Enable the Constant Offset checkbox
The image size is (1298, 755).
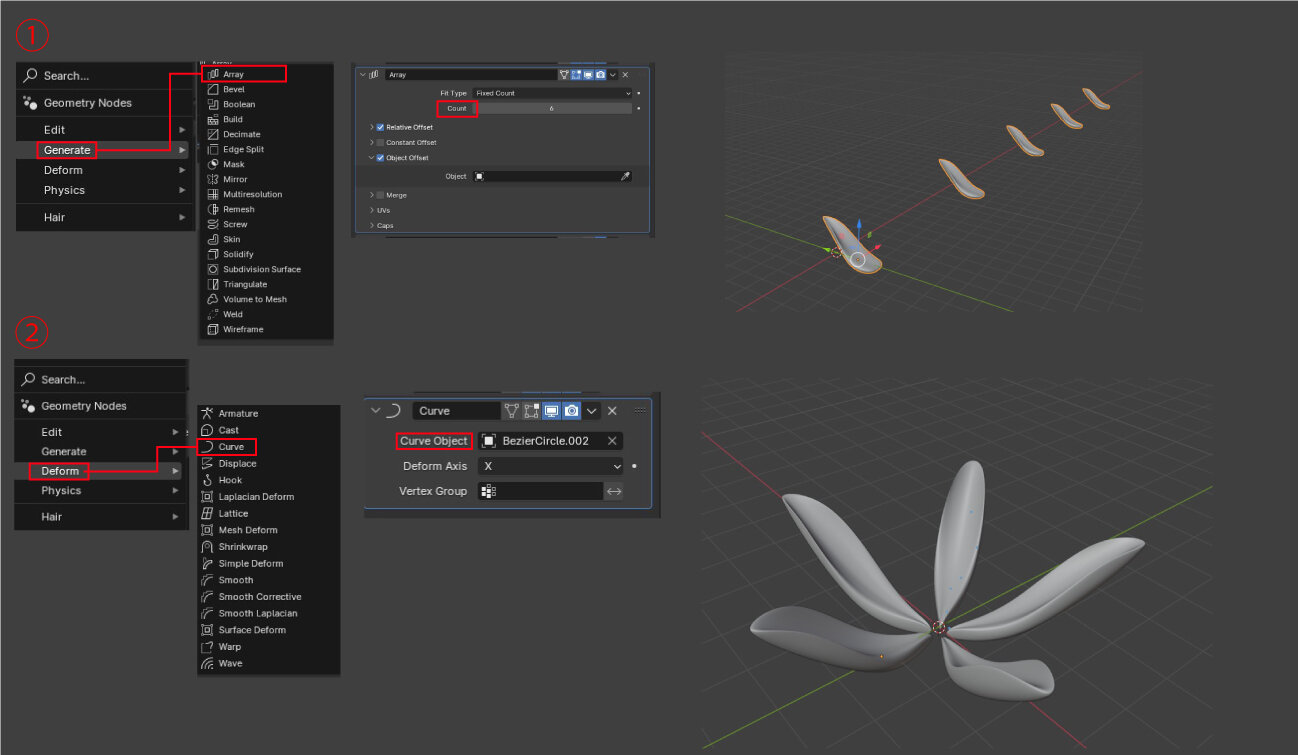(380, 143)
